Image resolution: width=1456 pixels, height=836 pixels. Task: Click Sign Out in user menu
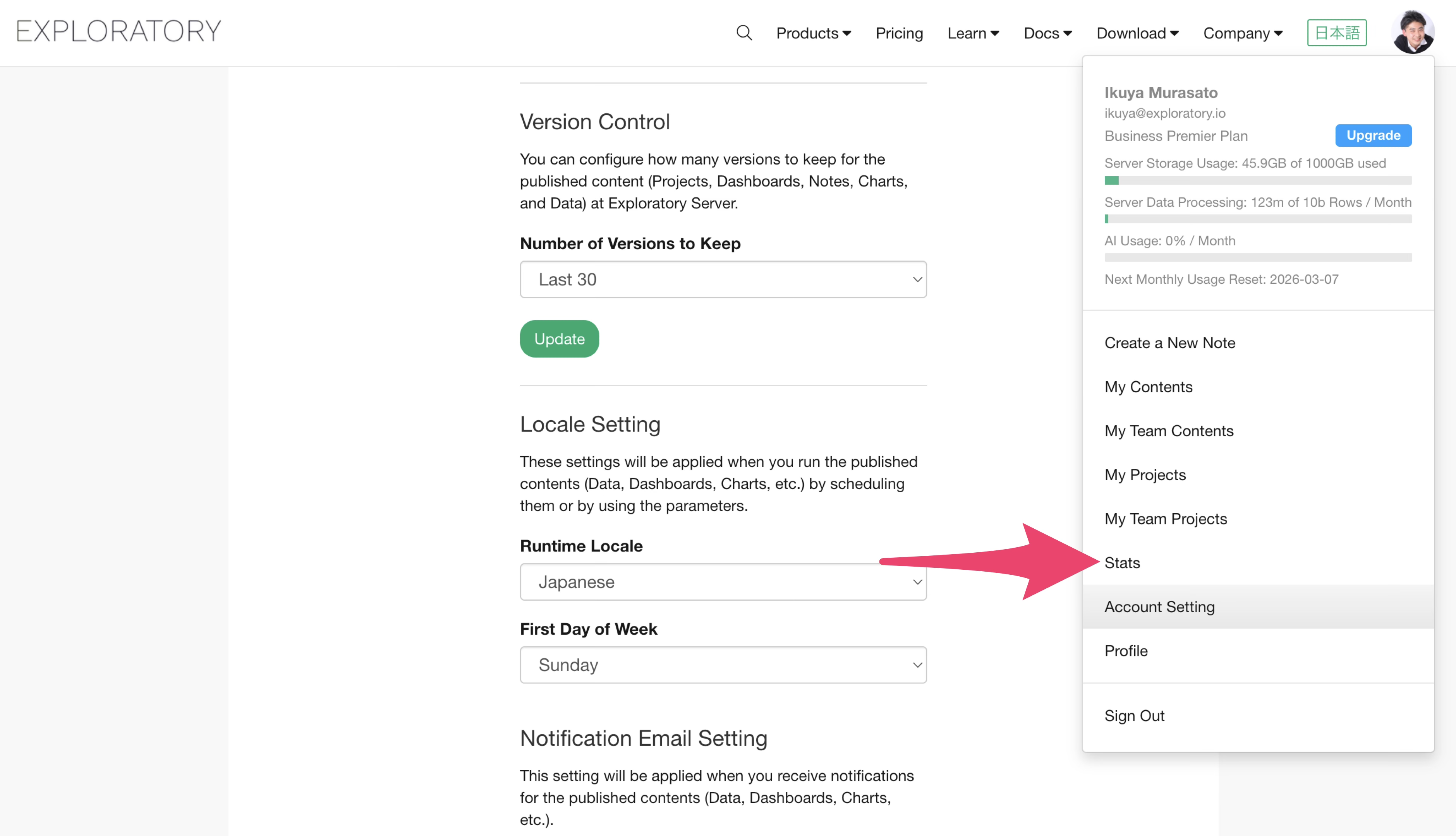click(1134, 715)
